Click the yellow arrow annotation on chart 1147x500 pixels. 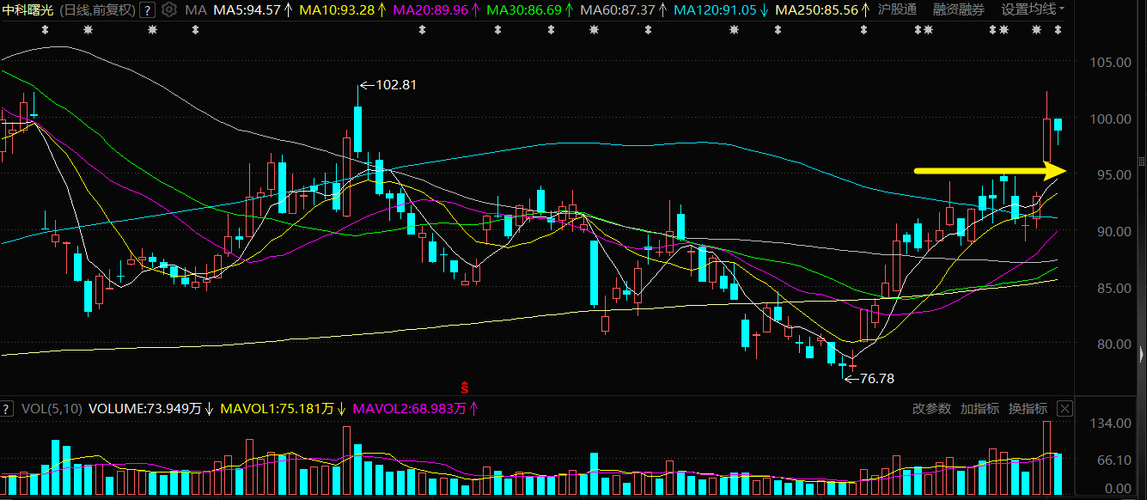pos(990,171)
